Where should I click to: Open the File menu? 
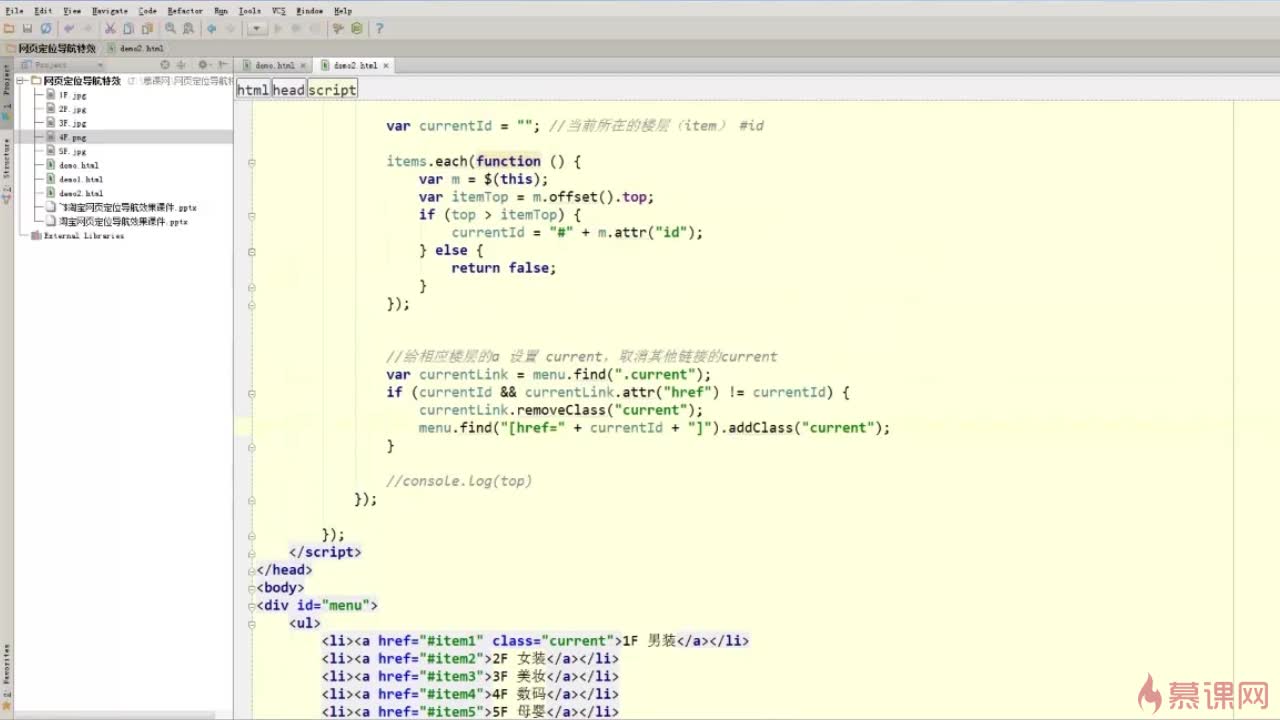pyautogui.click(x=14, y=10)
